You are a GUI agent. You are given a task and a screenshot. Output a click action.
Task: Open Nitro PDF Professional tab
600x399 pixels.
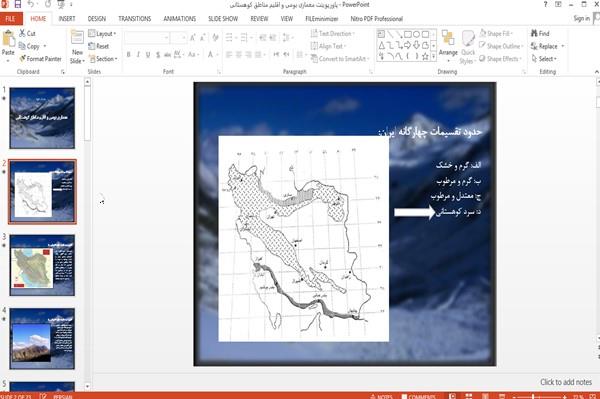click(377, 18)
